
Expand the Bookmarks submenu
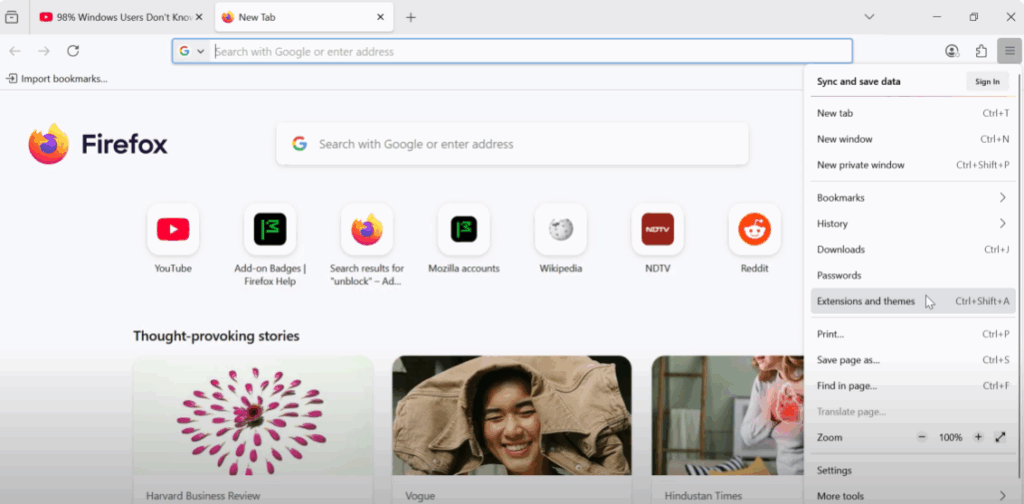[913, 198]
